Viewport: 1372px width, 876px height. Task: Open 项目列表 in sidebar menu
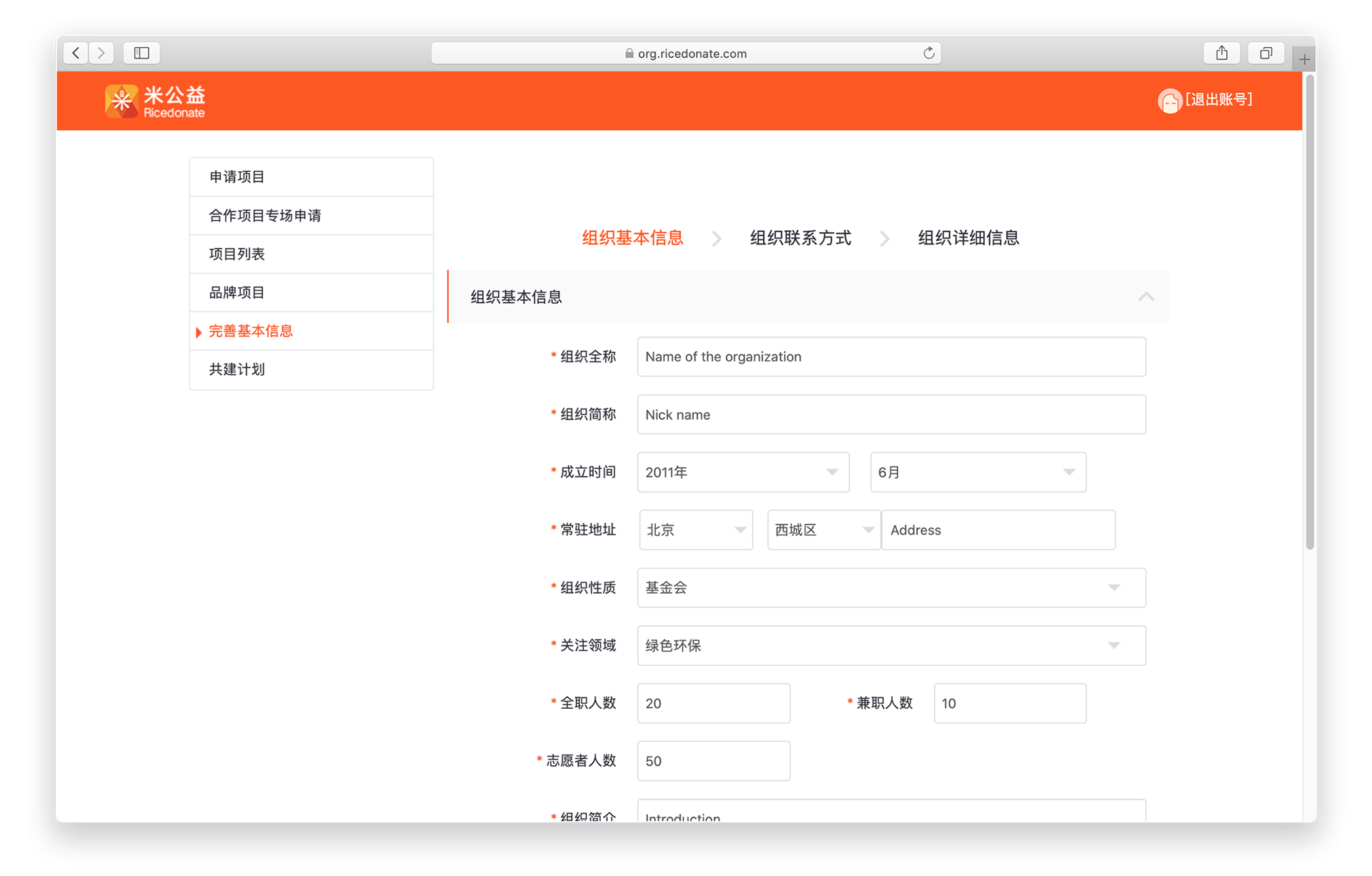312,254
